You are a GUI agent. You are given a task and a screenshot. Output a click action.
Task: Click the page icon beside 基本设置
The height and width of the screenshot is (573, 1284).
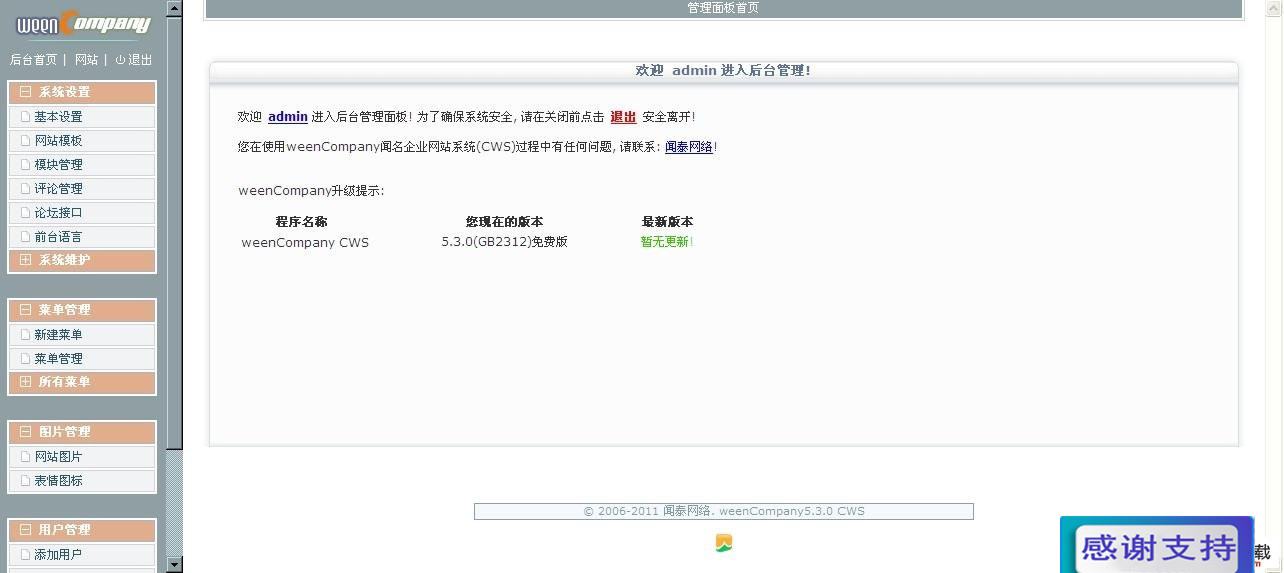click(x=26, y=117)
